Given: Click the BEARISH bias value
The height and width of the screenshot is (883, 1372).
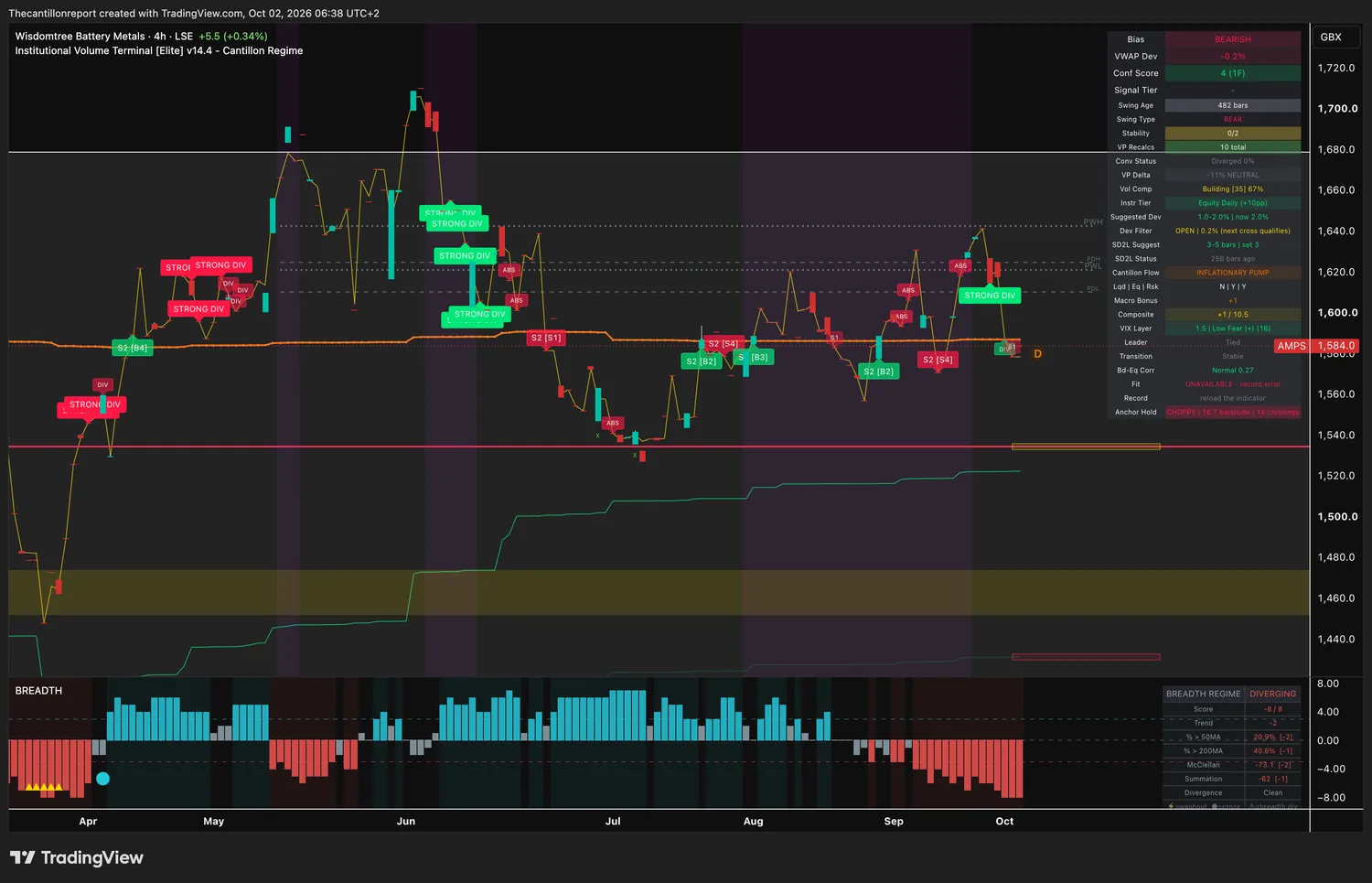Looking at the screenshot, I should (x=1233, y=39).
